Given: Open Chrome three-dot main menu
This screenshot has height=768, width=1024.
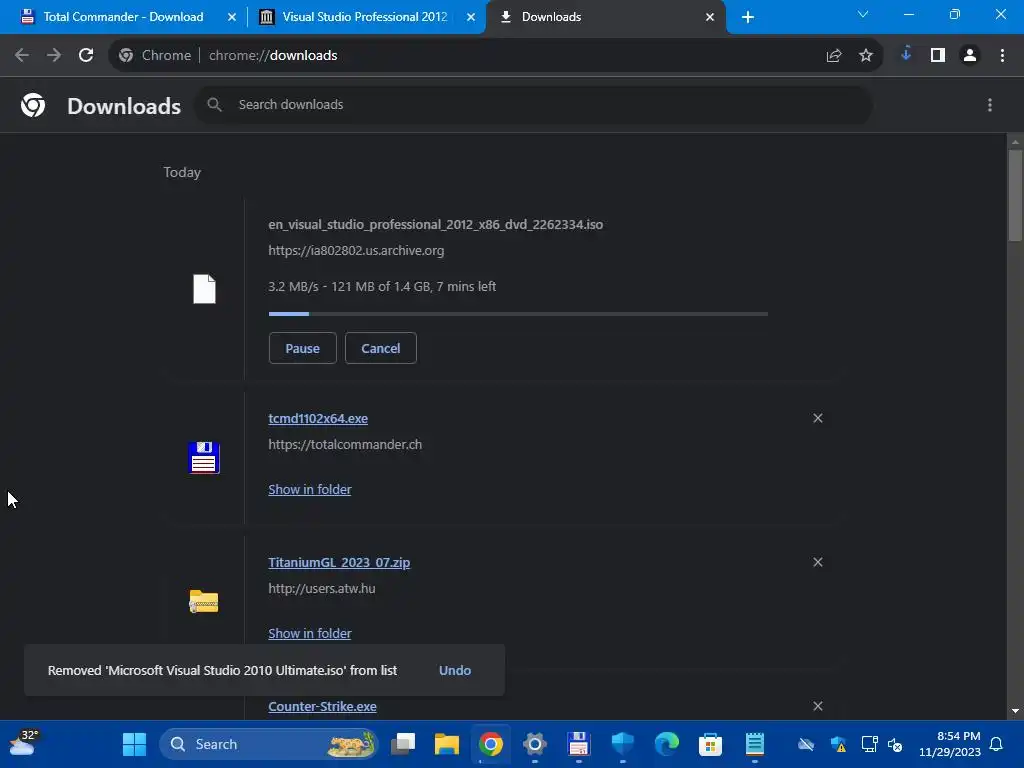Looking at the screenshot, I should pos(1002,56).
